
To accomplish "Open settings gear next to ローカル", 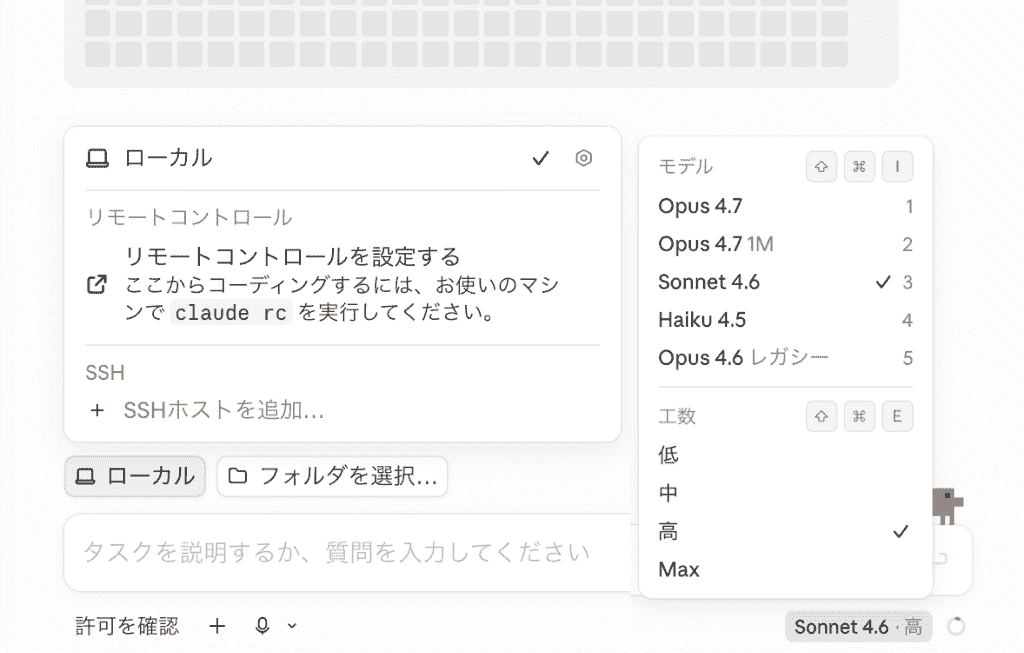I will (x=583, y=158).
